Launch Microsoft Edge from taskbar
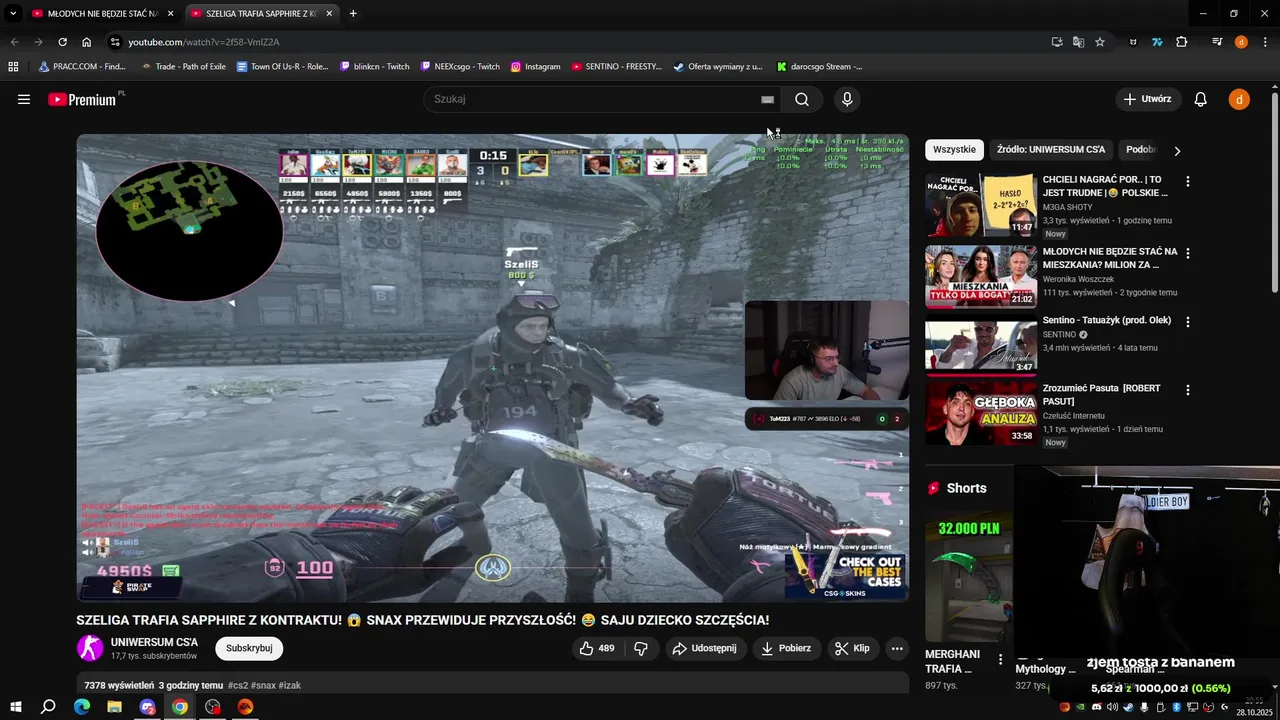 pyautogui.click(x=82, y=707)
